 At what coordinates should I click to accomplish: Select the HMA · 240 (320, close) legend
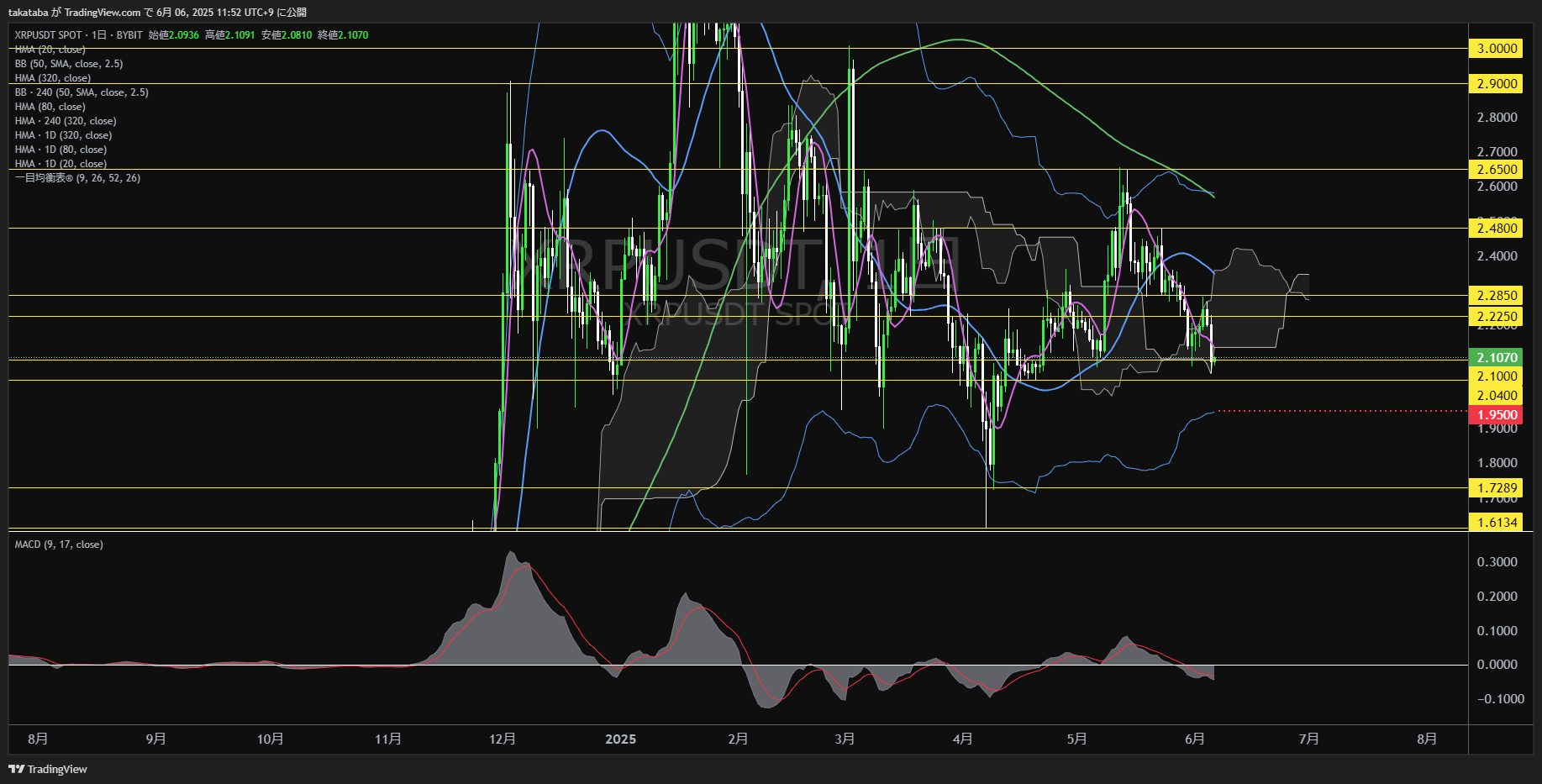click(x=66, y=121)
